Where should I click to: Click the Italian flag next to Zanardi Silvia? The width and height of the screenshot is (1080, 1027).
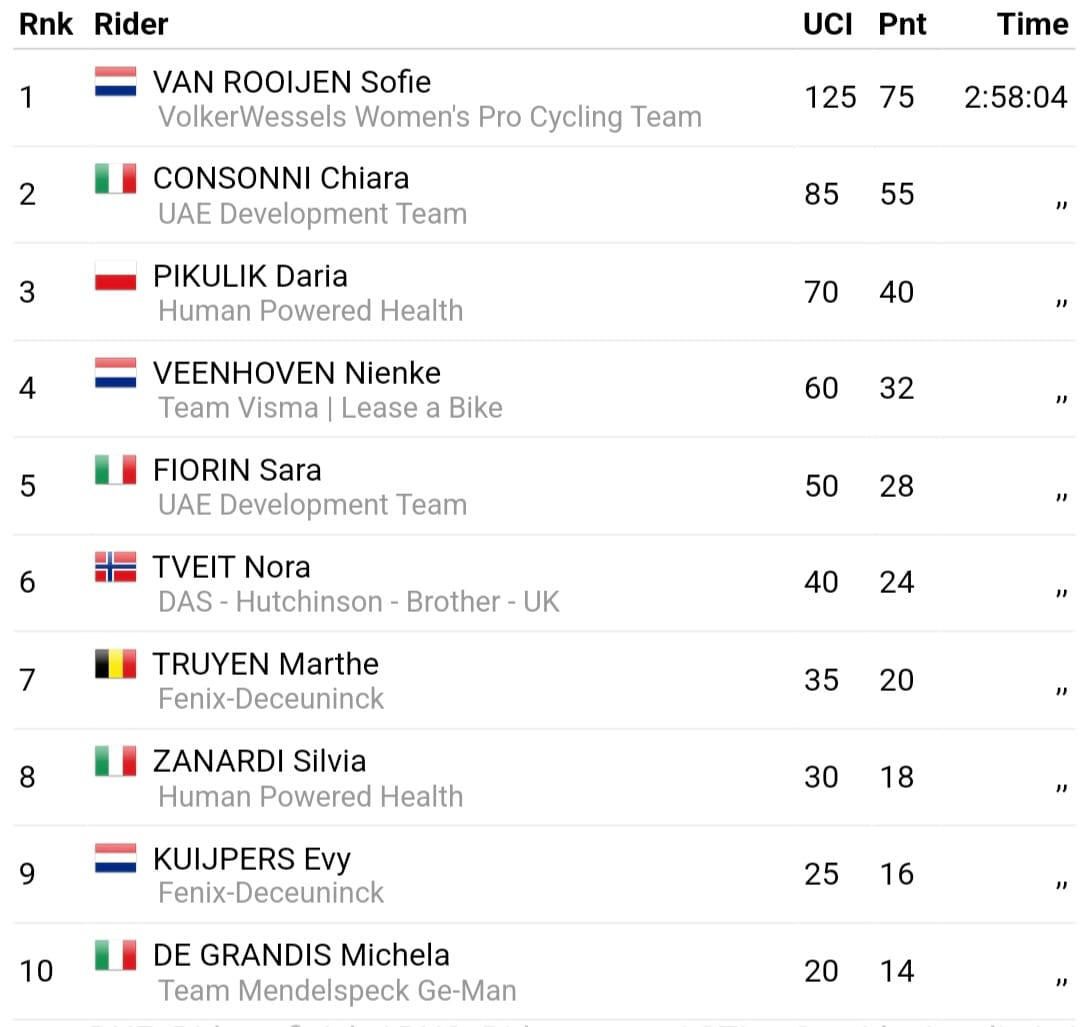coord(115,761)
